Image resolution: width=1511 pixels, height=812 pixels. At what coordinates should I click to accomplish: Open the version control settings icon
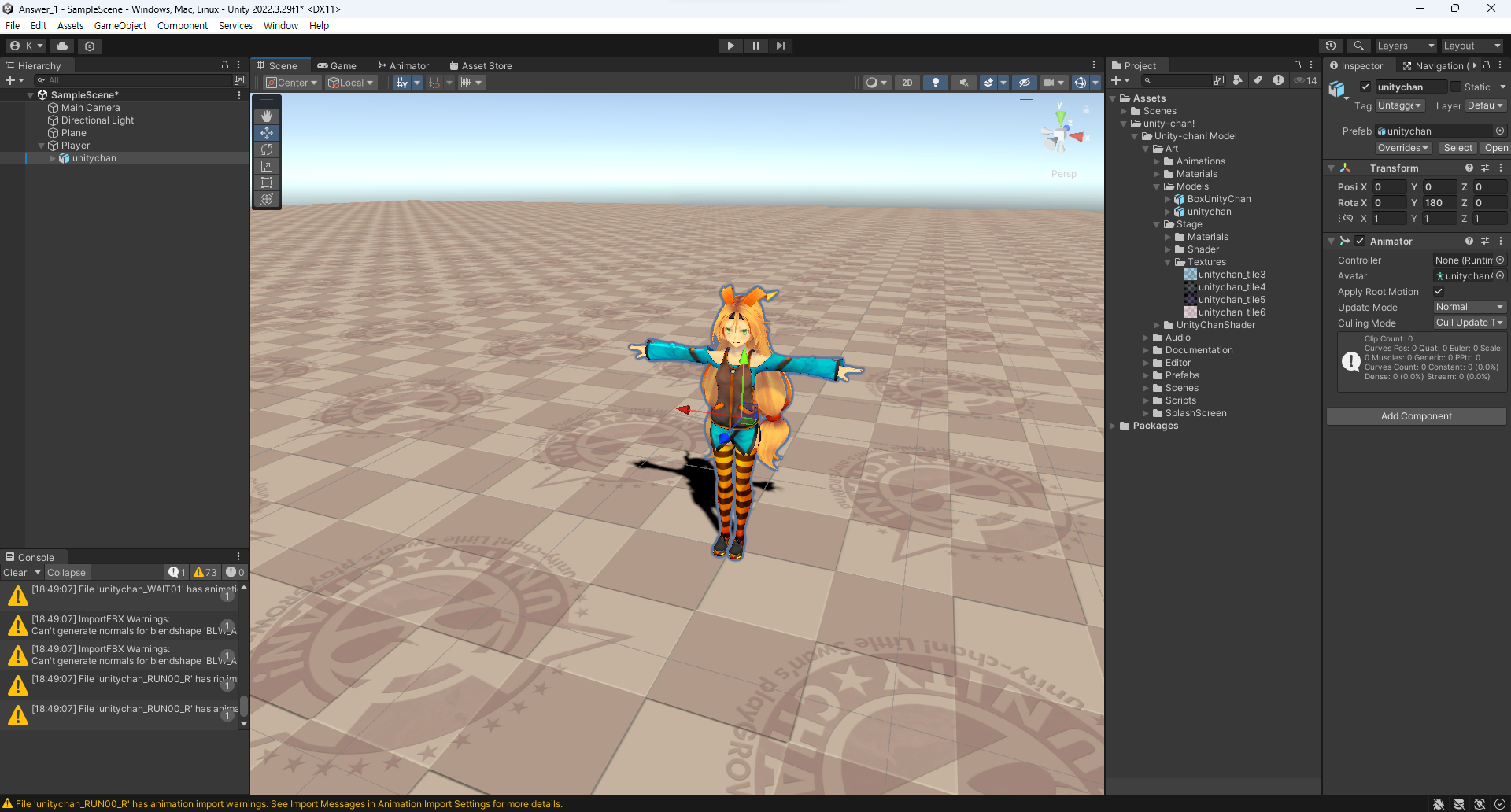90,46
